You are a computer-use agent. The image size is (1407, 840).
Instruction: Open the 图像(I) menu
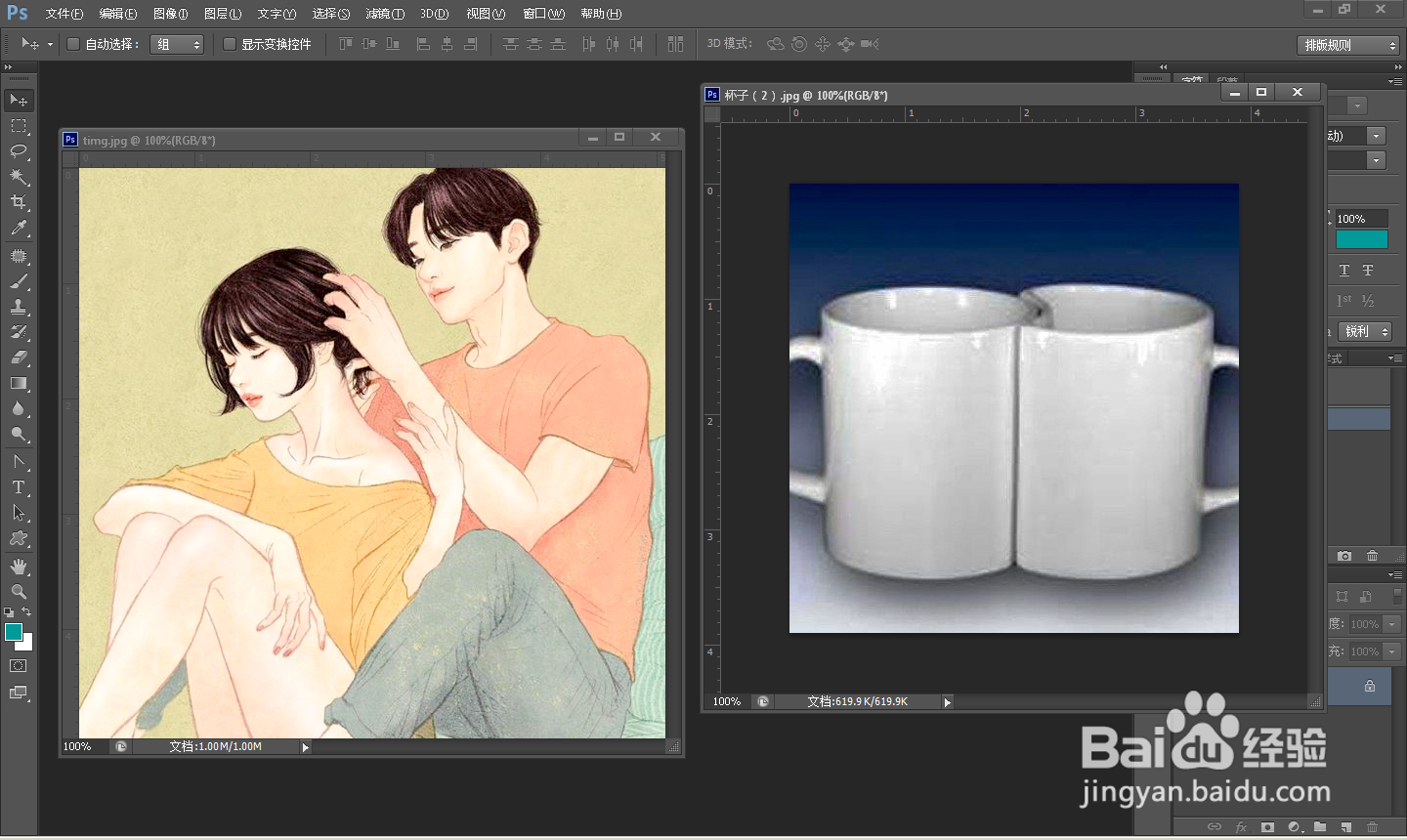pos(171,14)
